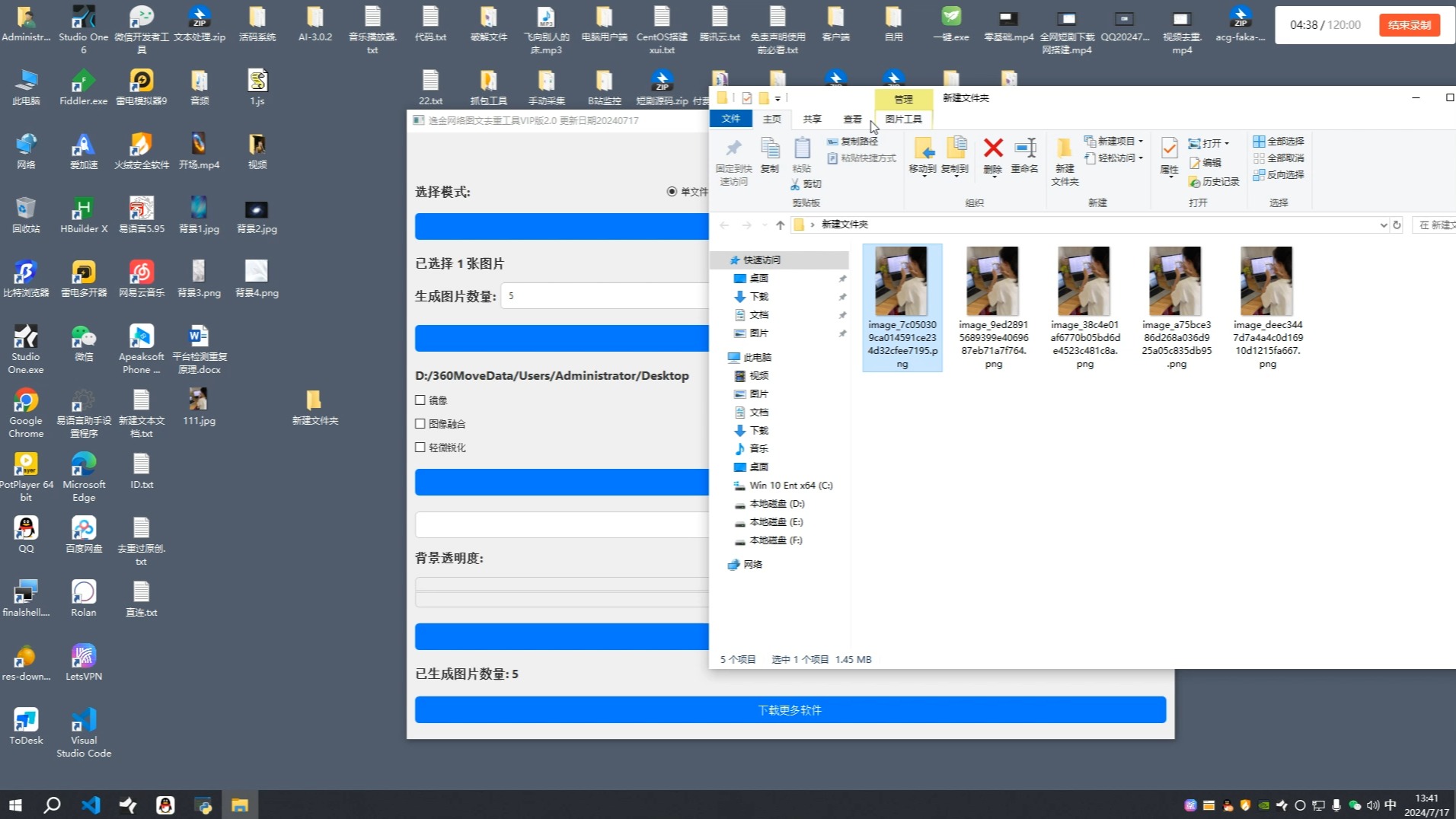Image resolution: width=1456 pixels, height=819 pixels.
Task: Click the 管理 contextual tab header
Action: tap(903, 99)
